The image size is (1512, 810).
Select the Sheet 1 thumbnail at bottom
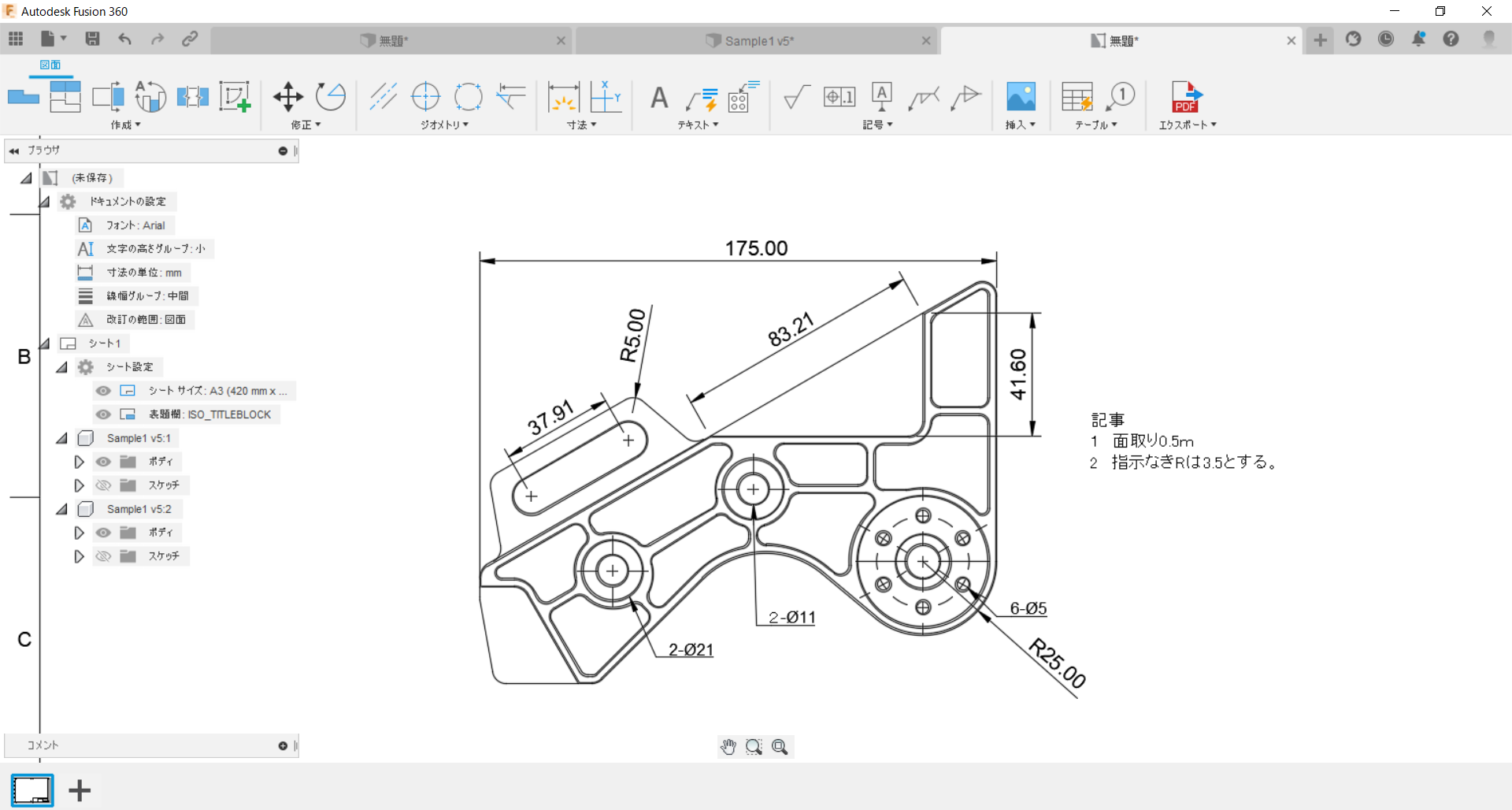tap(32, 790)
